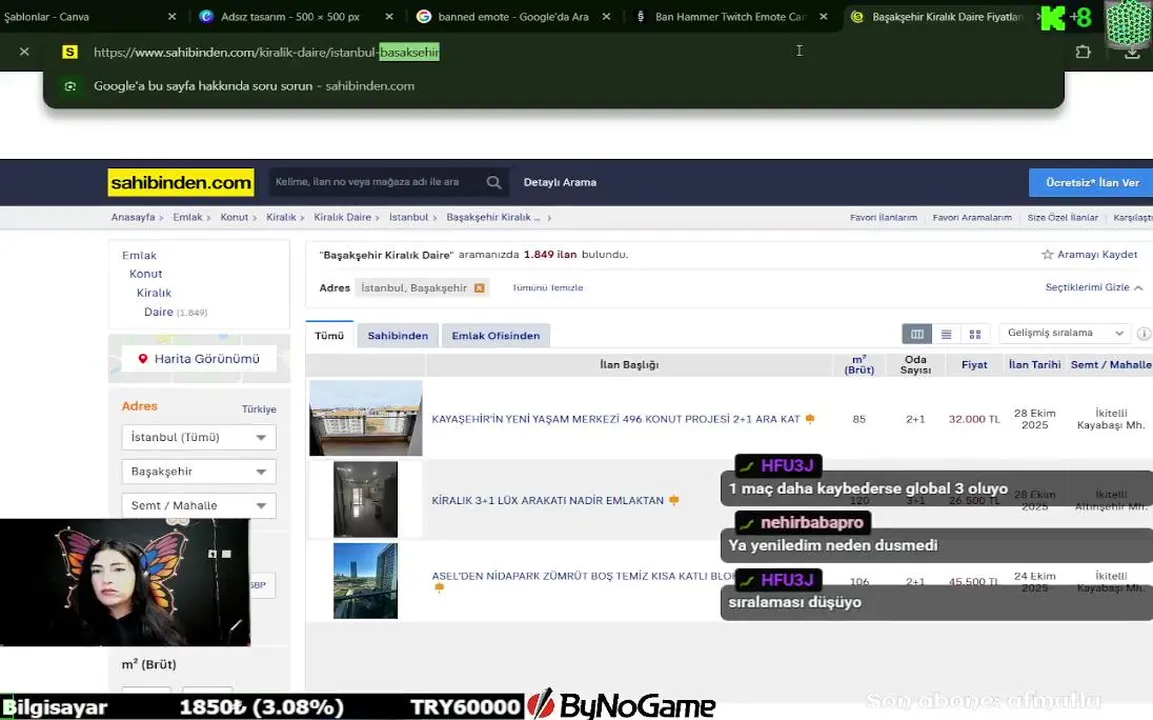Open the Asel'den Nidapark listing thumbnail
Image resolution: width=1153 pixels, height=720 pixels.
[x=365, y=581]
